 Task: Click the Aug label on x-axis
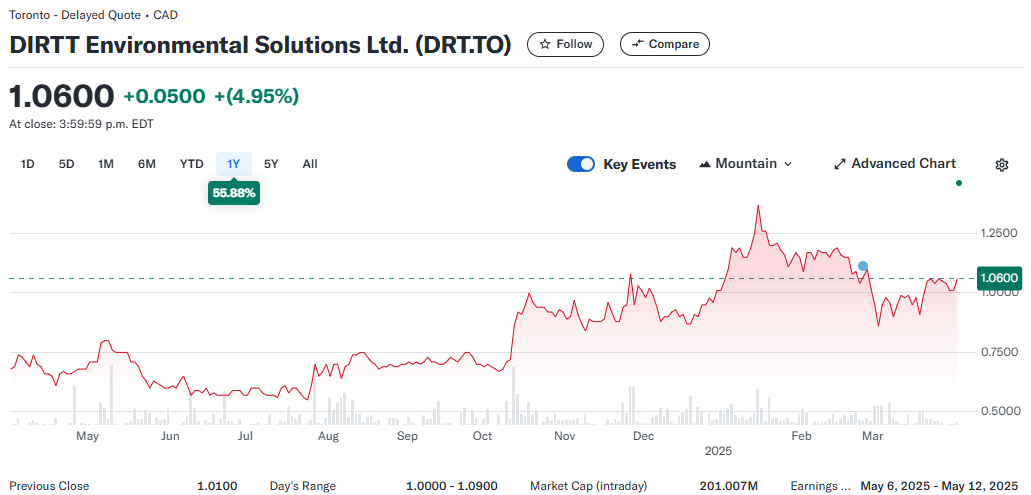328,436
